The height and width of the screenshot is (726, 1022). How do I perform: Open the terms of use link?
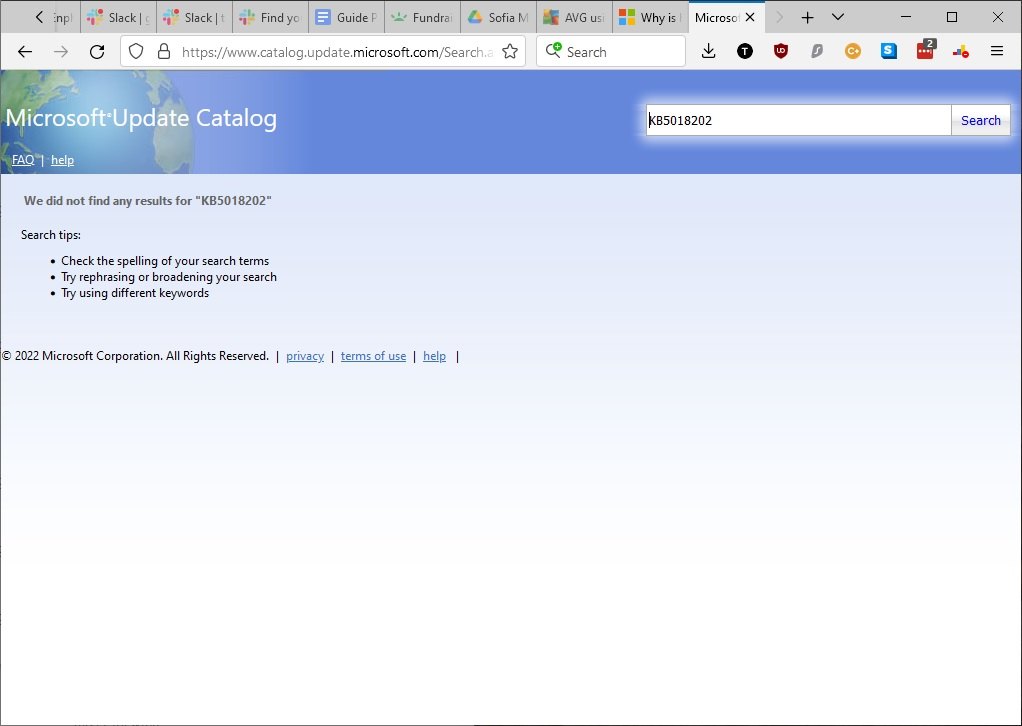(373, 356)
